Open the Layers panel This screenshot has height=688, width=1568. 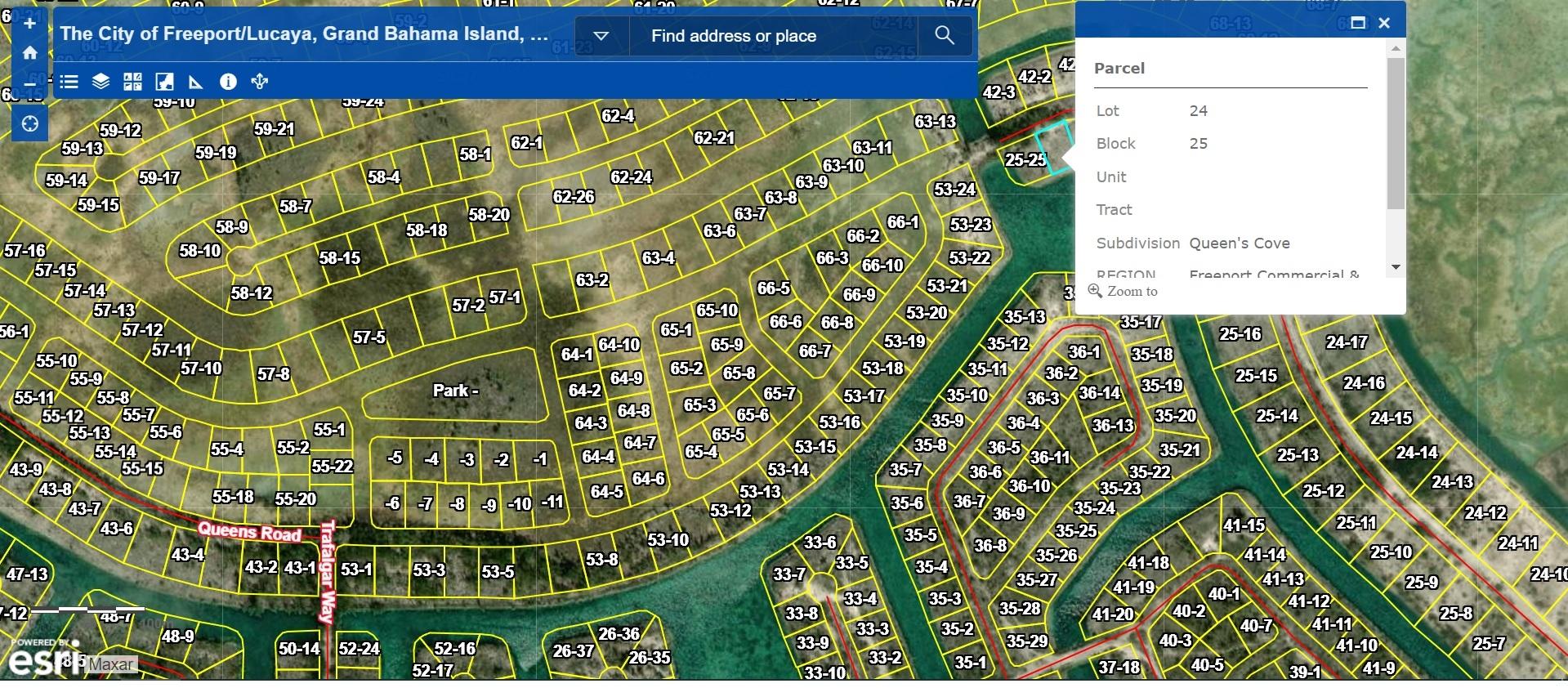pyautogui.click(x=101, y=82)
